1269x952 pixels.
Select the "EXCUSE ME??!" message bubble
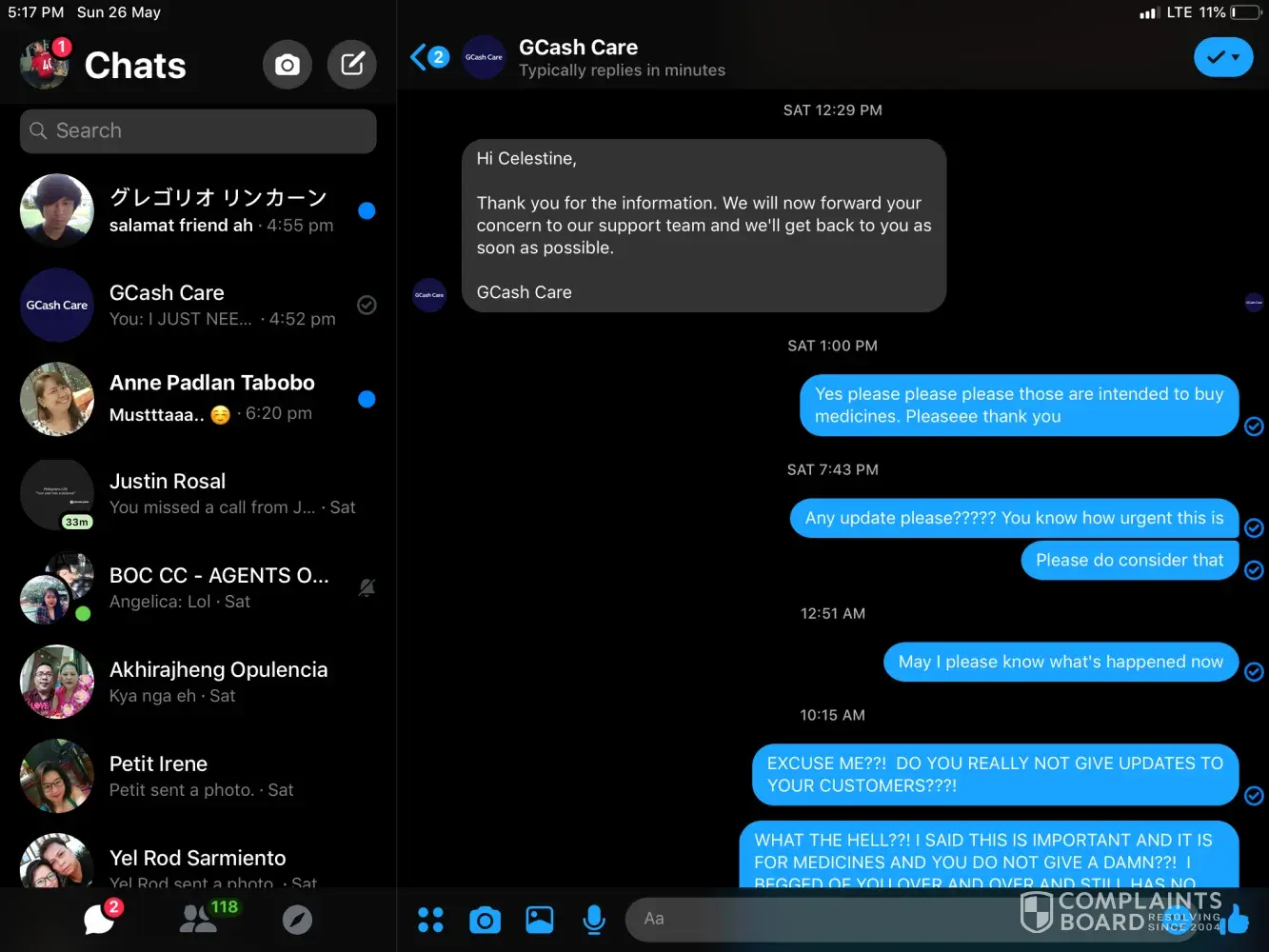996,775
